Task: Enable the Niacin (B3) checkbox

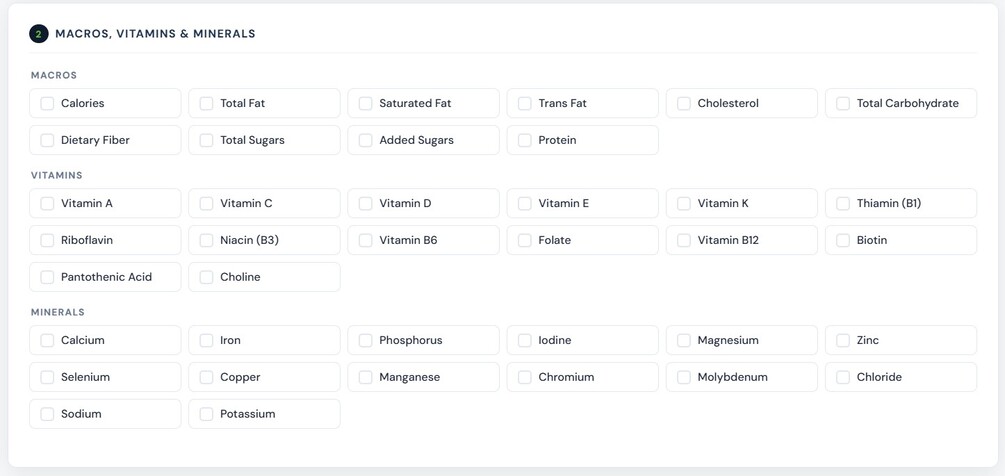Action: [x=206, y=240]
